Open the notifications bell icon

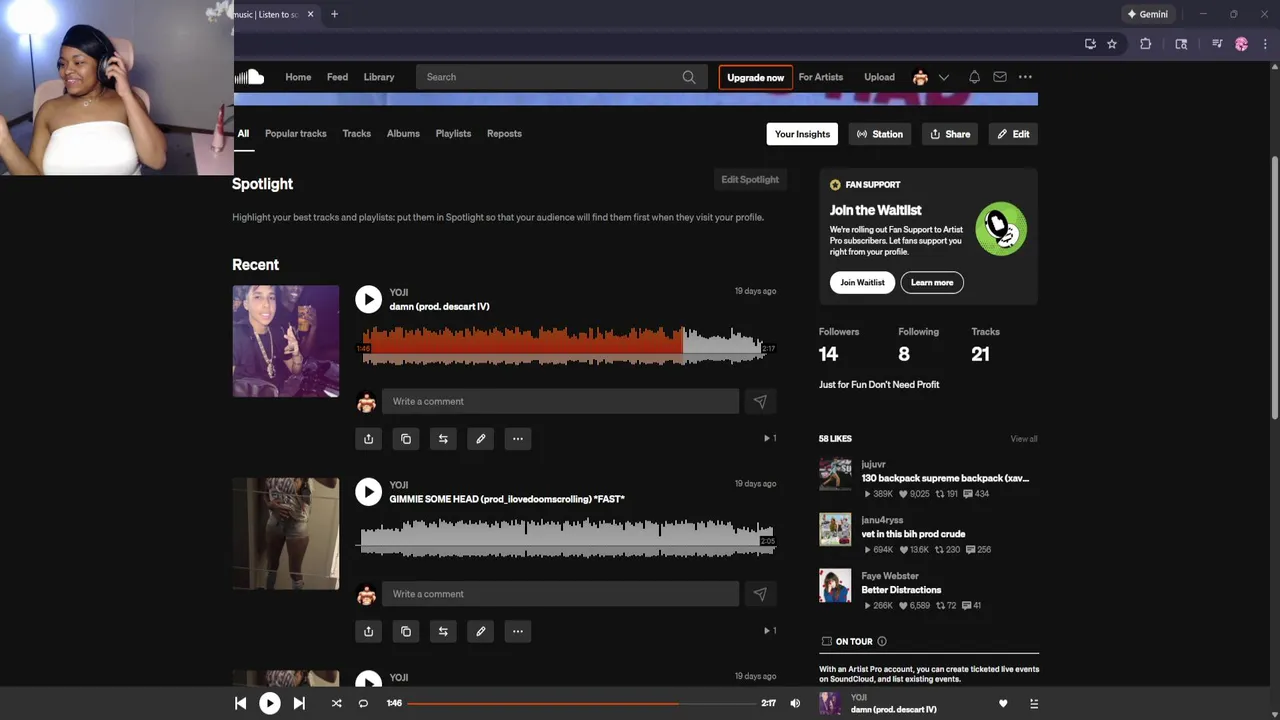click(x=974, y=77)
